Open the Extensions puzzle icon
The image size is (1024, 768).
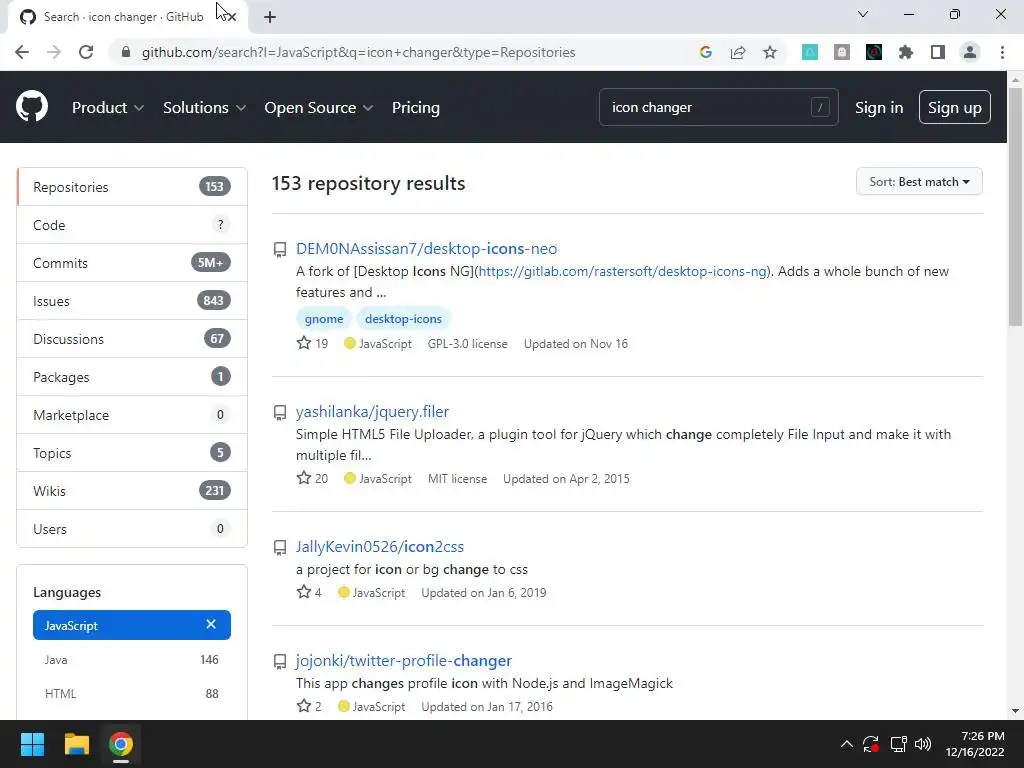point(906,52)
